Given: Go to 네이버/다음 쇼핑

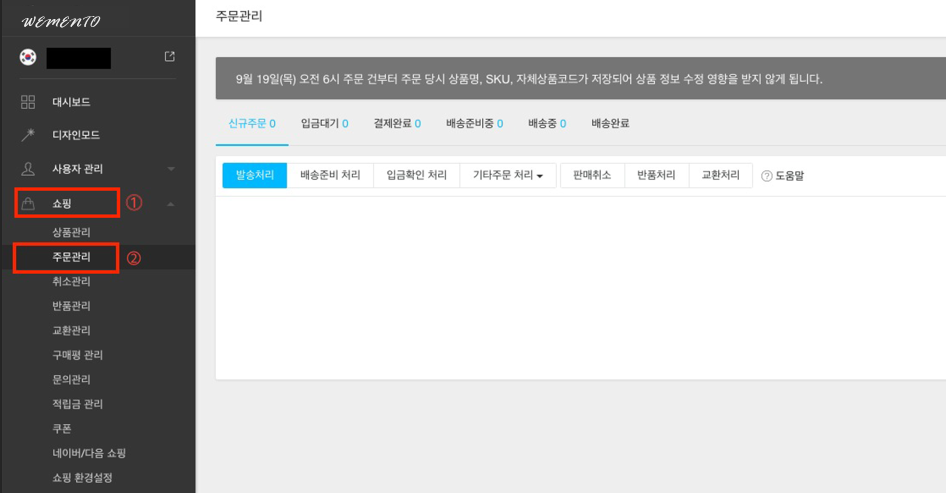Looking at the screenshot, I should pyautogui.click(x=89, y=453).
